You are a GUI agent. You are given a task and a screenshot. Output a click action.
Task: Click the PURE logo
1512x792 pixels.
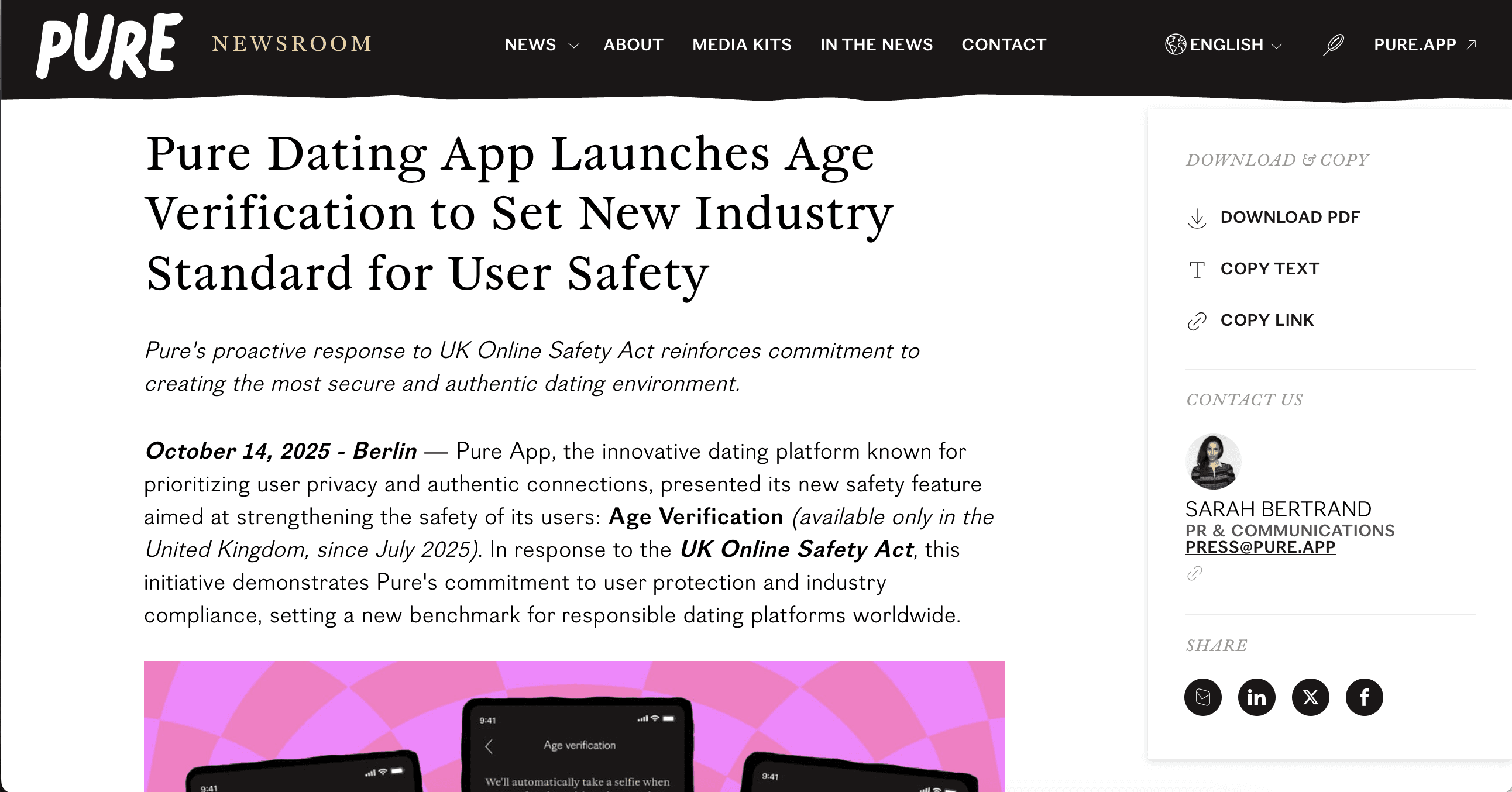pos(109,45)
